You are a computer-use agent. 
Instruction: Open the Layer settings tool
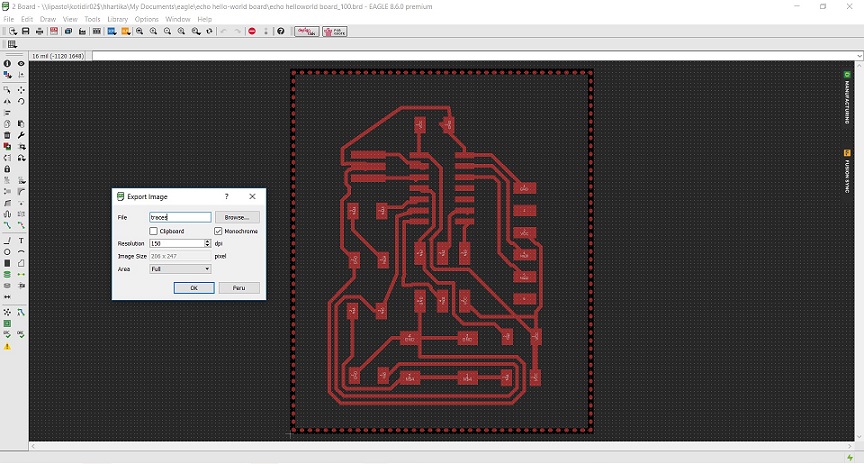7,74
